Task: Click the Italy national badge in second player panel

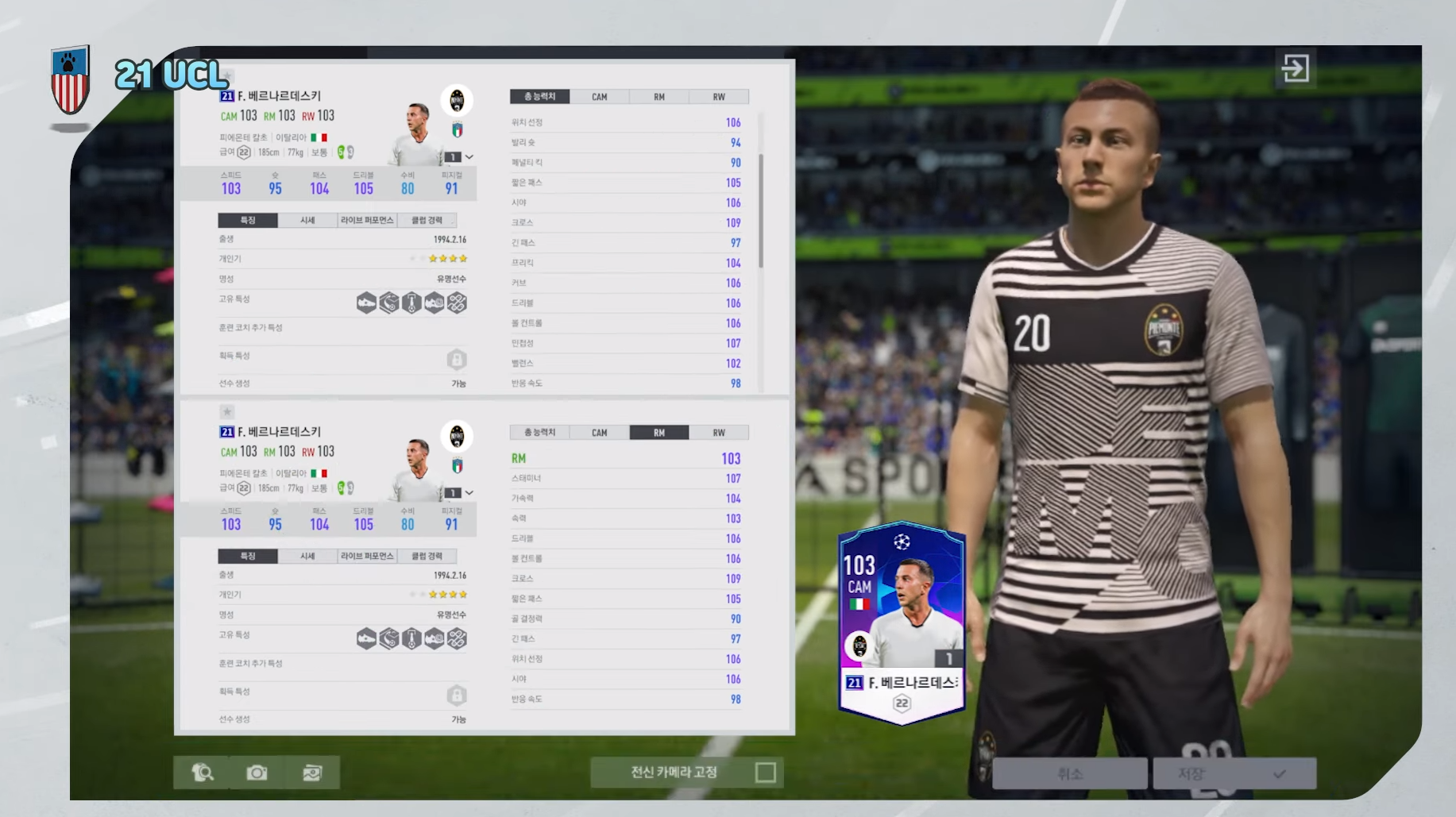Action: point(458,466)
